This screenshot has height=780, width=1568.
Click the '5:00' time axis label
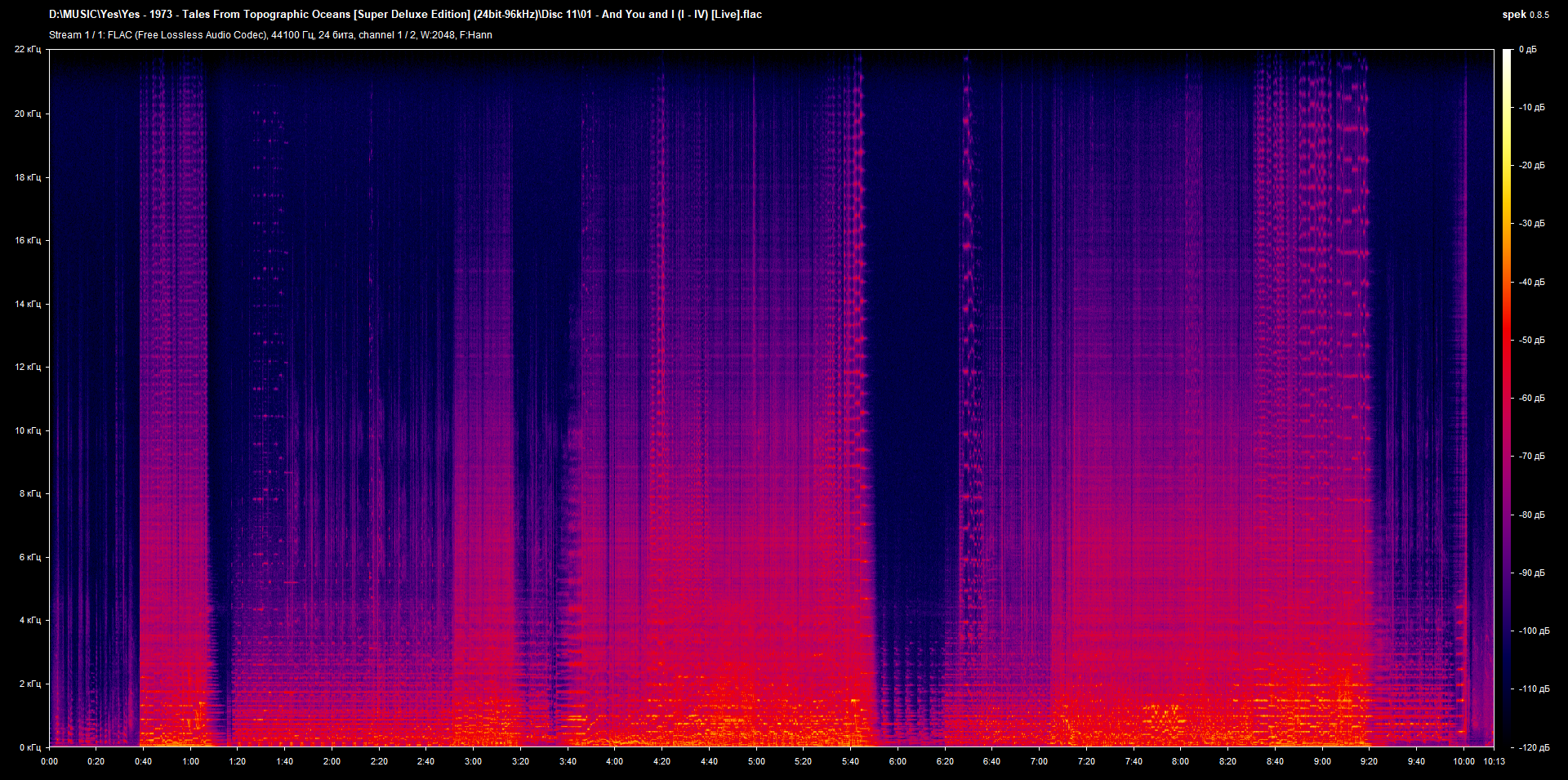coord(756,761)
